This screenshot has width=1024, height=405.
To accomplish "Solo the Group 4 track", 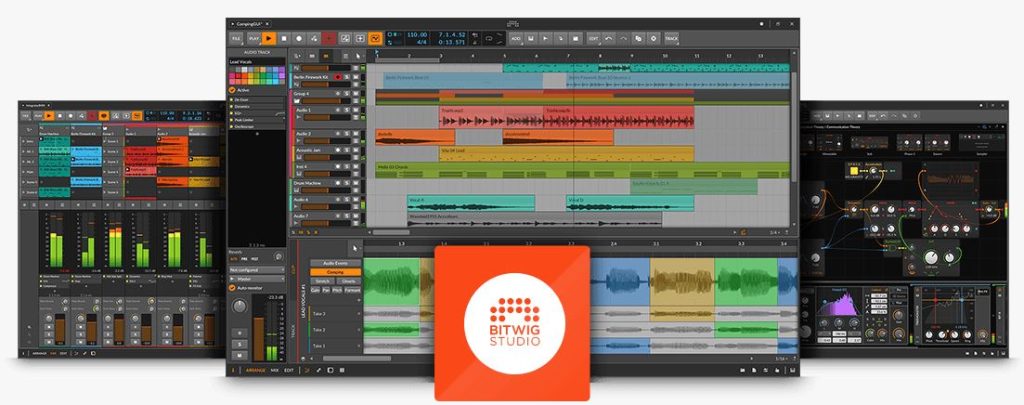I will 347,93.
